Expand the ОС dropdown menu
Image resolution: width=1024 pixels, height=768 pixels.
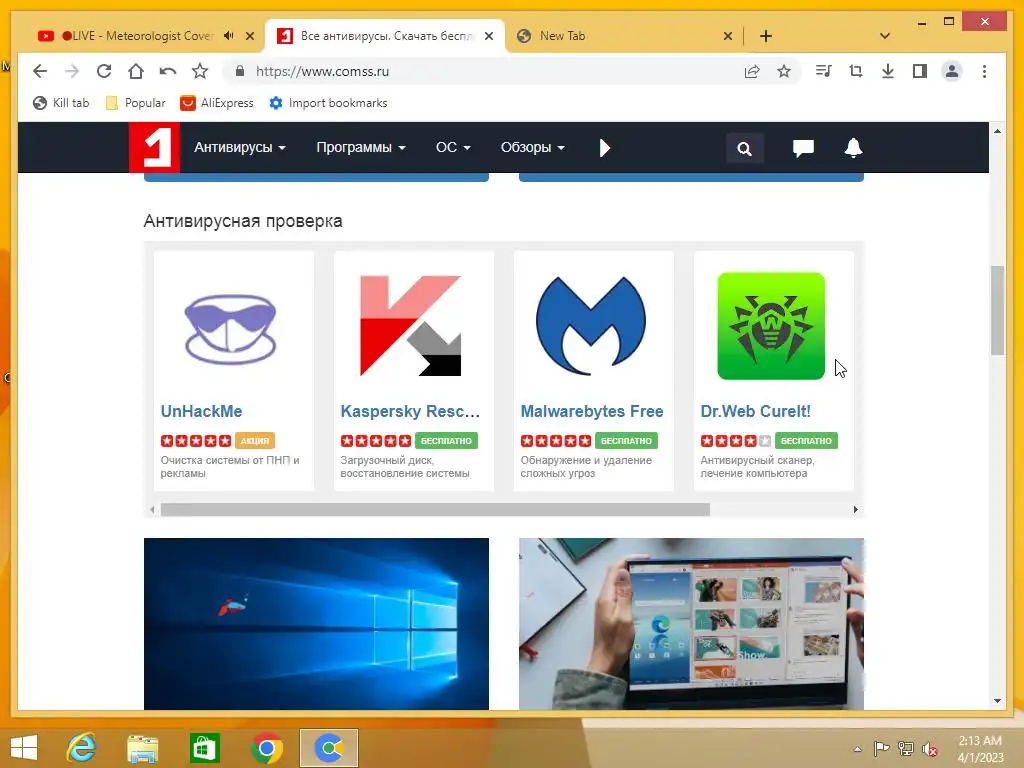453,148
